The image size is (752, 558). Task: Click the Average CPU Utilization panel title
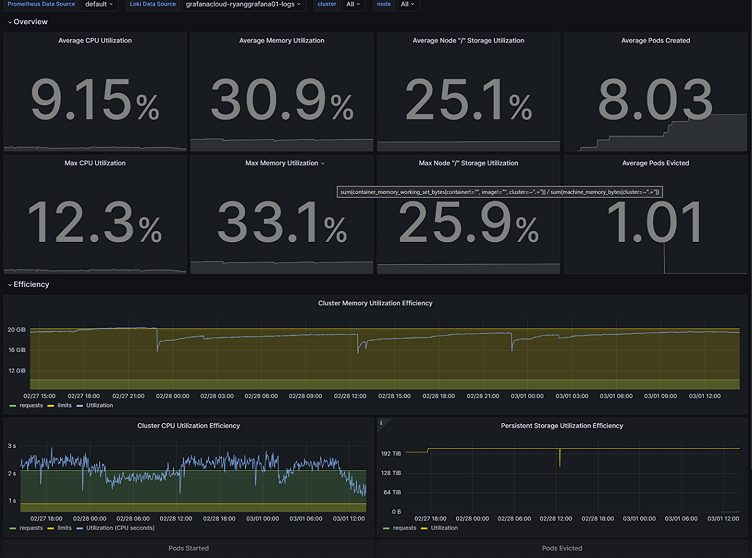(x=96, y=41)
